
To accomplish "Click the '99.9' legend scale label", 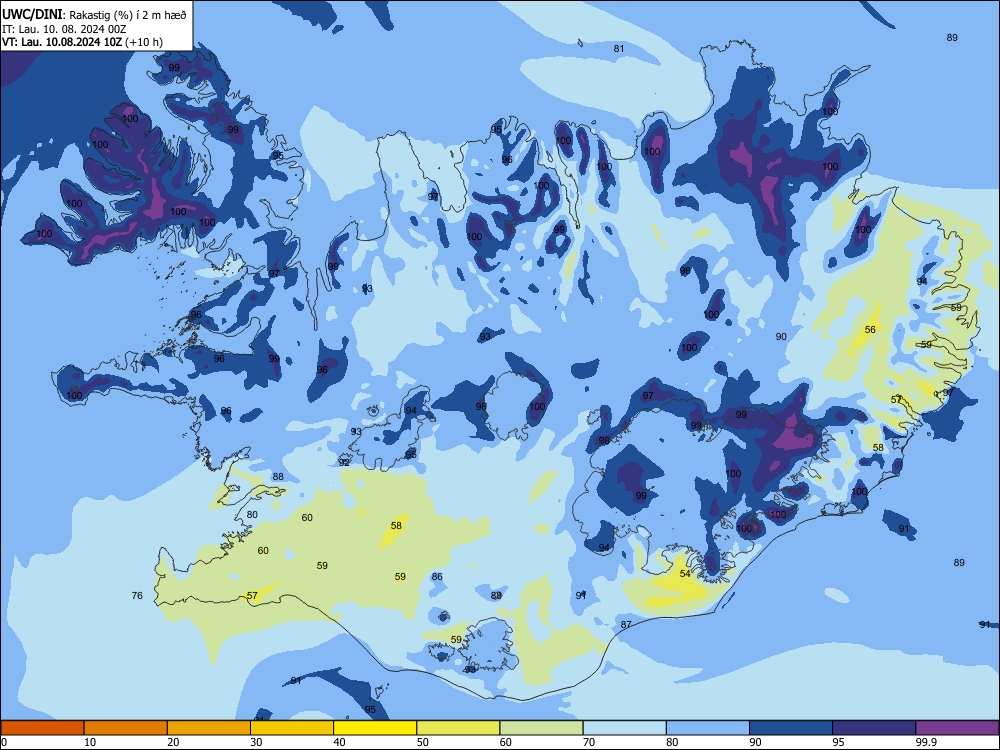I will (x=926, y=742).
